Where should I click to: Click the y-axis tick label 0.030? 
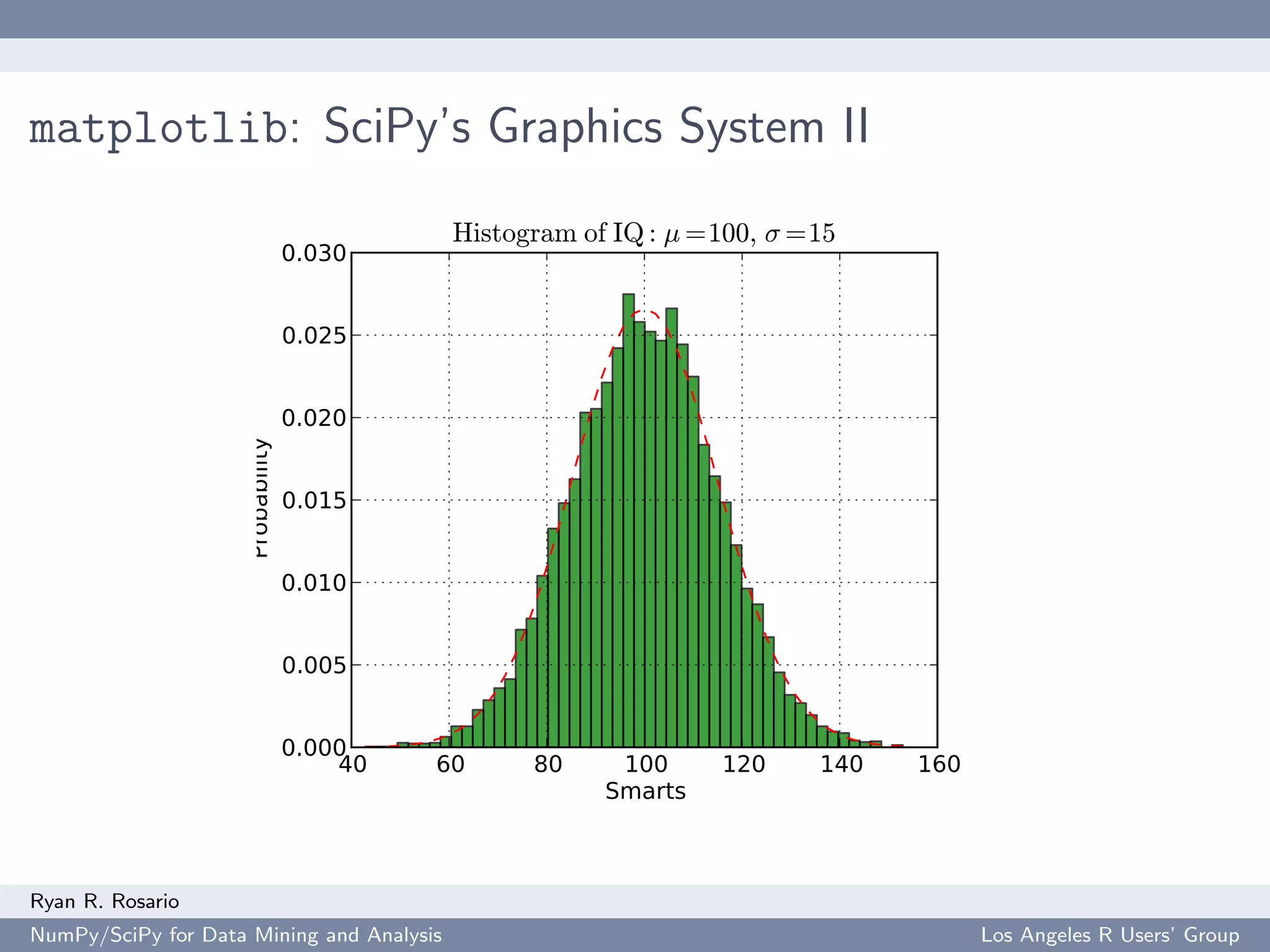point(314,253)
